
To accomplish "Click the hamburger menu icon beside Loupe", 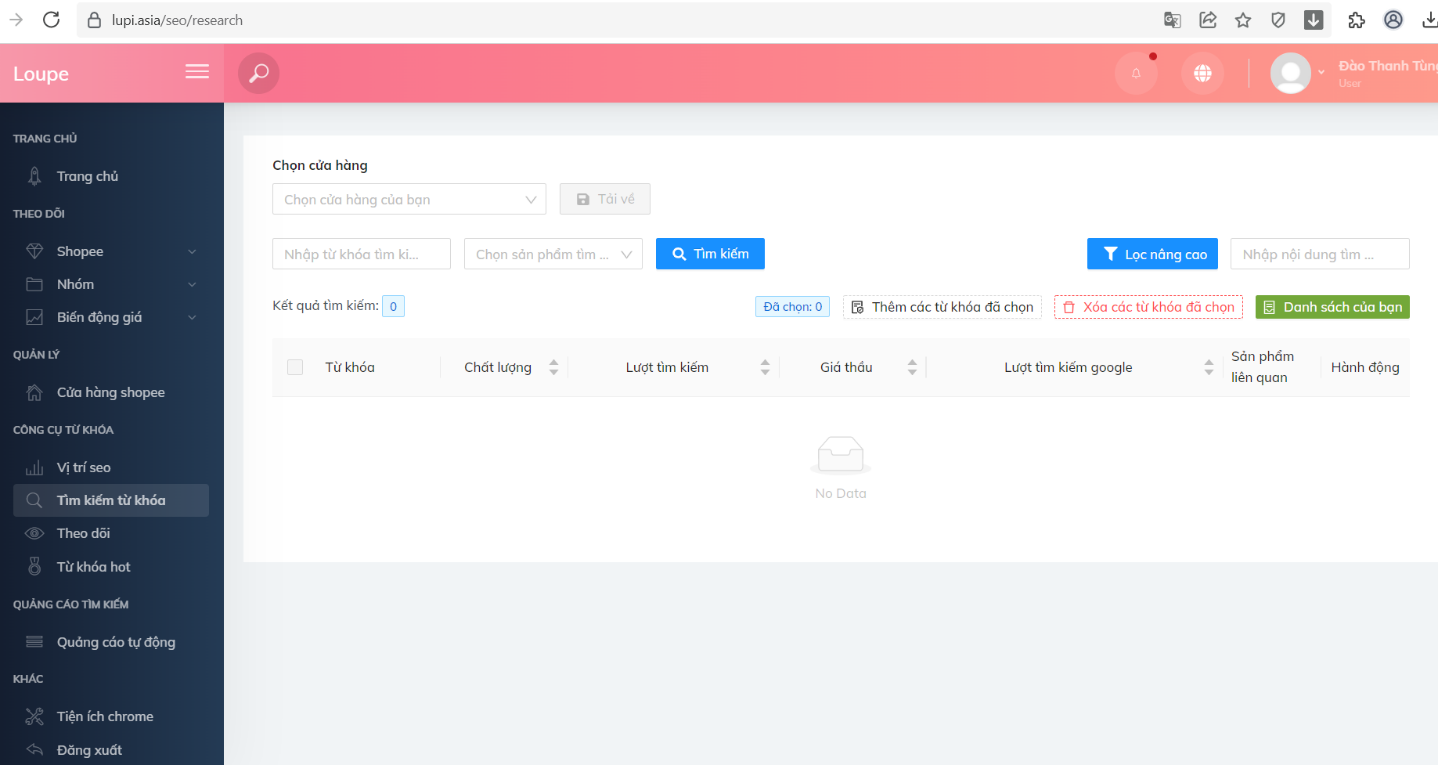I will (197, 72).
